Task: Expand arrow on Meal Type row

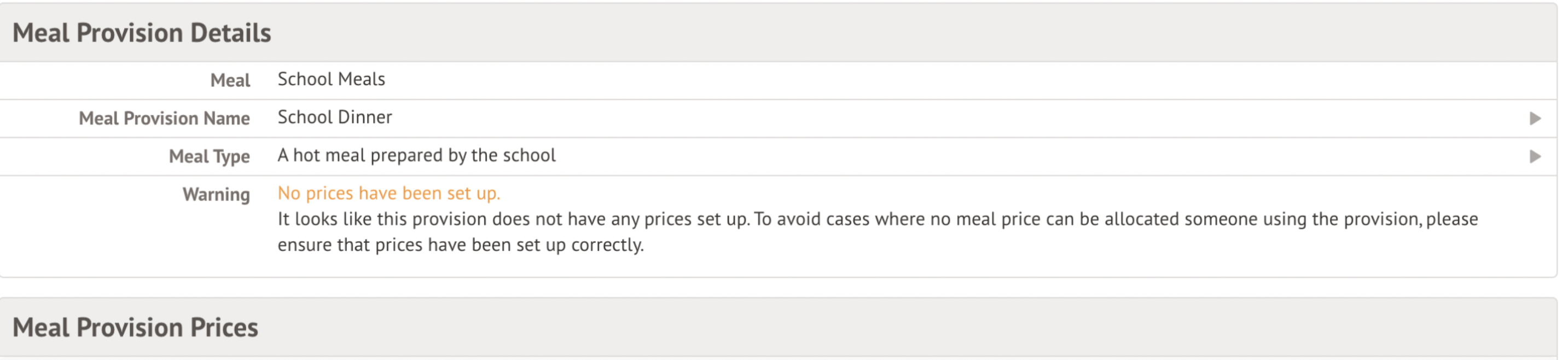Action: pyautogui.click(x=1535, y=156)
